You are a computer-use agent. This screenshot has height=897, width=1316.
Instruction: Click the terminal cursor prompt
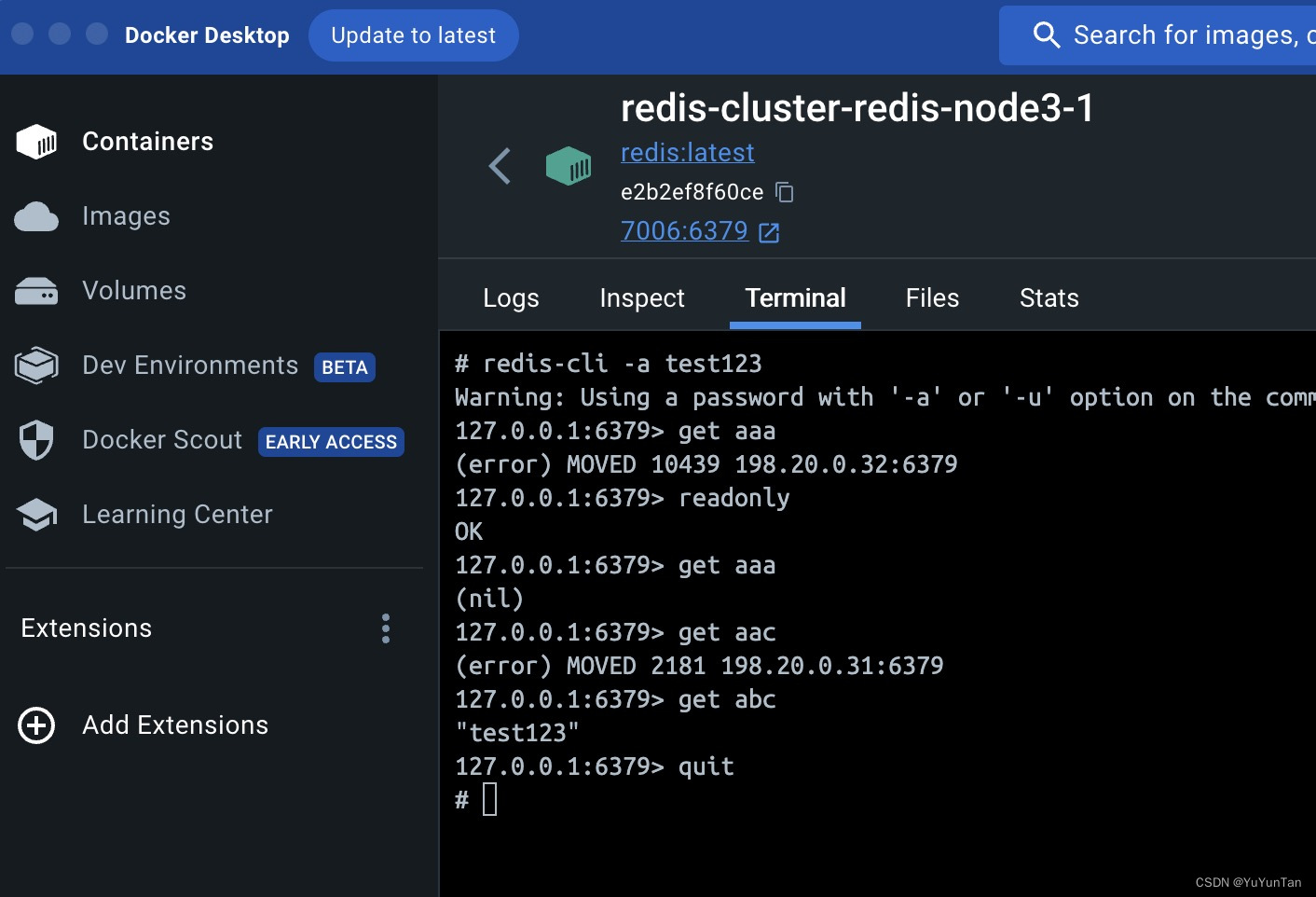click(490, 799)
